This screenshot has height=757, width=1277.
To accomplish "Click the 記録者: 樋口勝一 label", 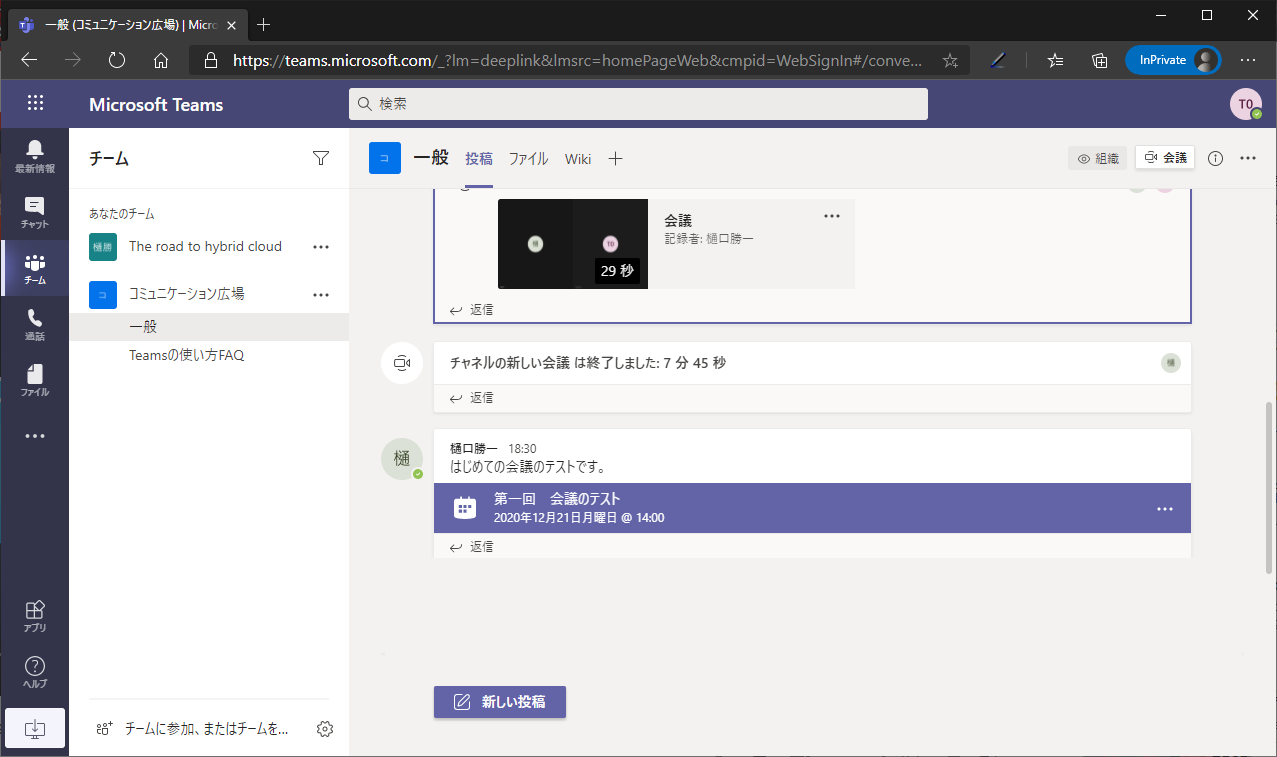I will click(x=709, y=239).
